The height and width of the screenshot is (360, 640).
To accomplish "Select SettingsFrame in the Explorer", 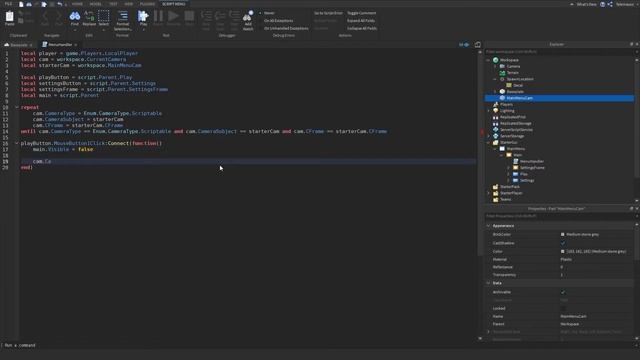I will 532,168.
